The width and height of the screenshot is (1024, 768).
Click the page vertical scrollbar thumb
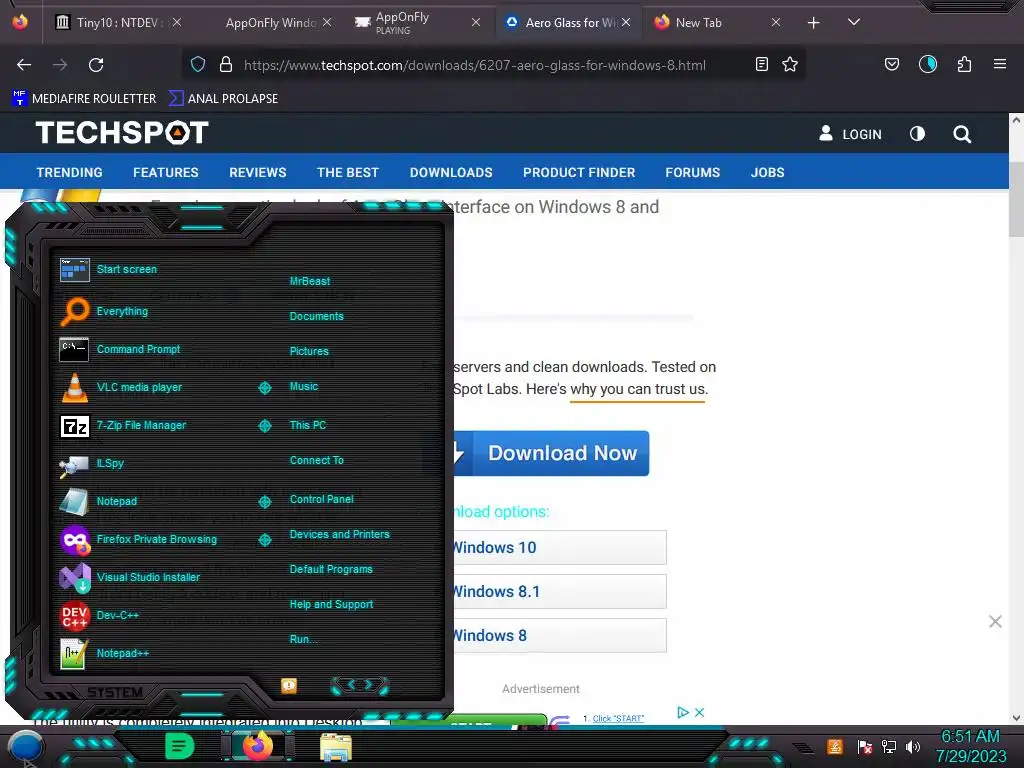[1016, 199]
